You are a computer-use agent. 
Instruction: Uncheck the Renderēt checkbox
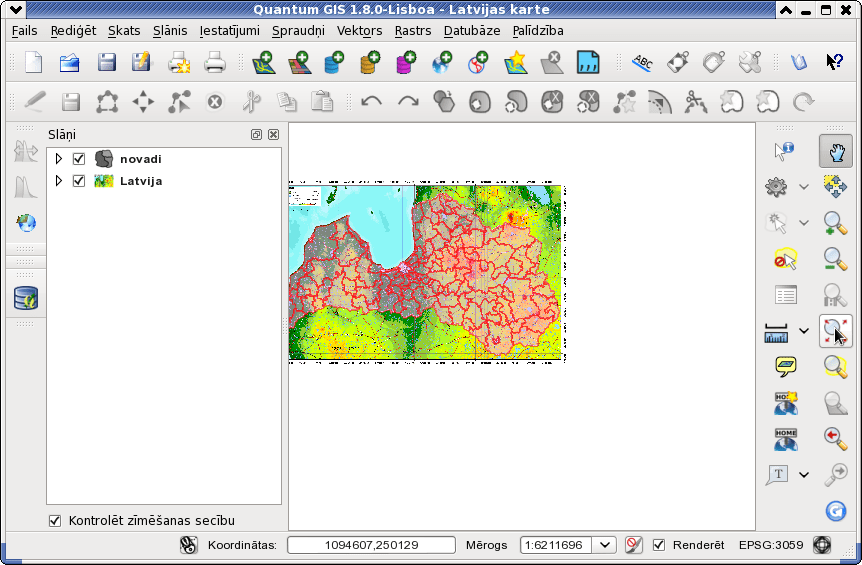point(659,545)
